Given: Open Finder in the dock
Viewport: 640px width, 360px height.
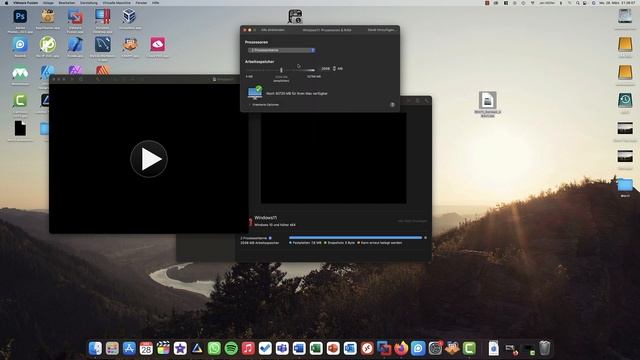Looking at the screenshot, I should tap(96, 348).
